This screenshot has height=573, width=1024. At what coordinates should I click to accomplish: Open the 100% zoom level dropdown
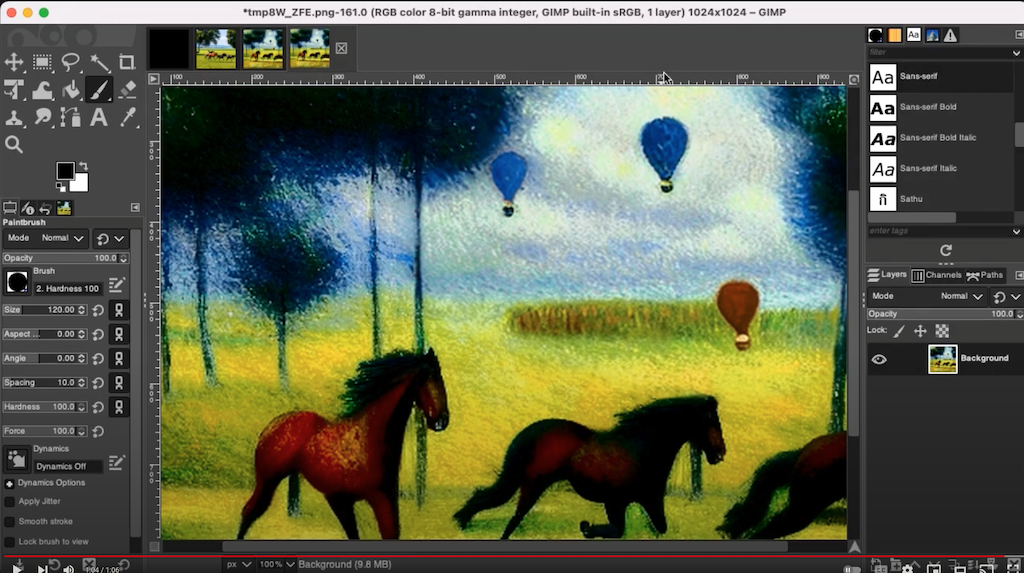pyautogui.click(x=276, y=565)
